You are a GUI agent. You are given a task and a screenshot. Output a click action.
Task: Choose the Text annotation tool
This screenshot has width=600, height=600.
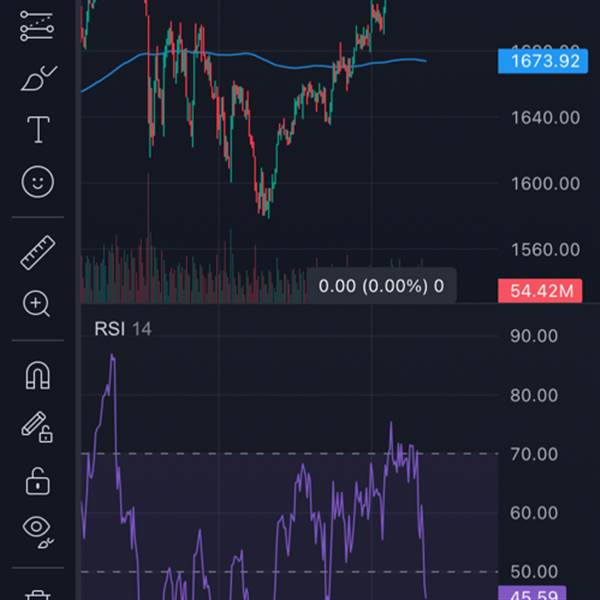[38, 129]
